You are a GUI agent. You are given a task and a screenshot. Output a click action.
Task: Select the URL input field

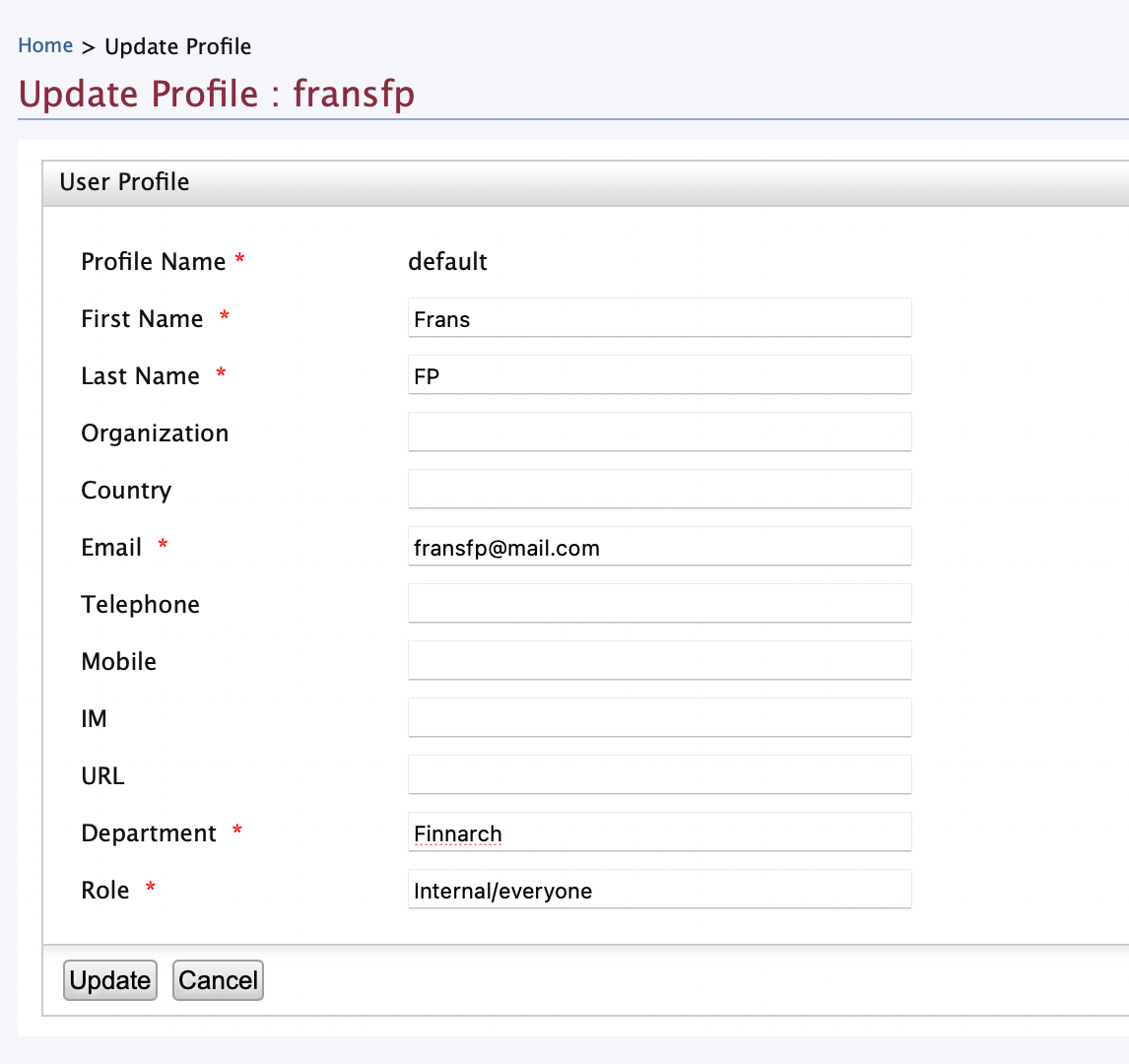(x=658, y=776)
